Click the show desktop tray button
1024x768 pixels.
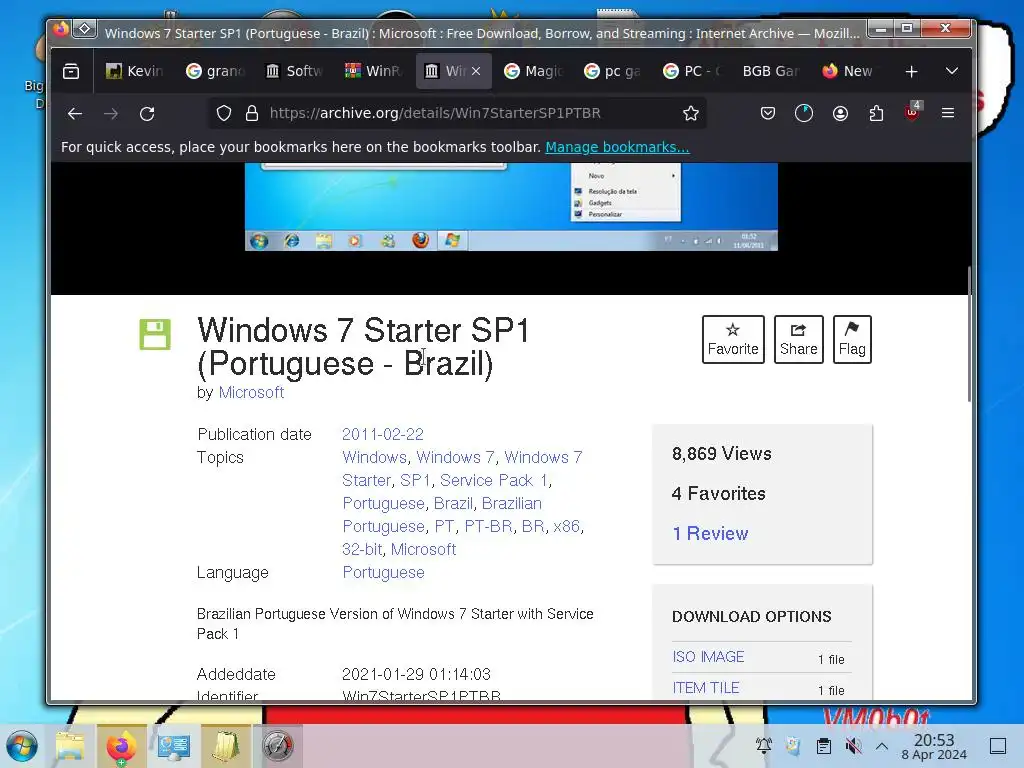pos(998,746)
